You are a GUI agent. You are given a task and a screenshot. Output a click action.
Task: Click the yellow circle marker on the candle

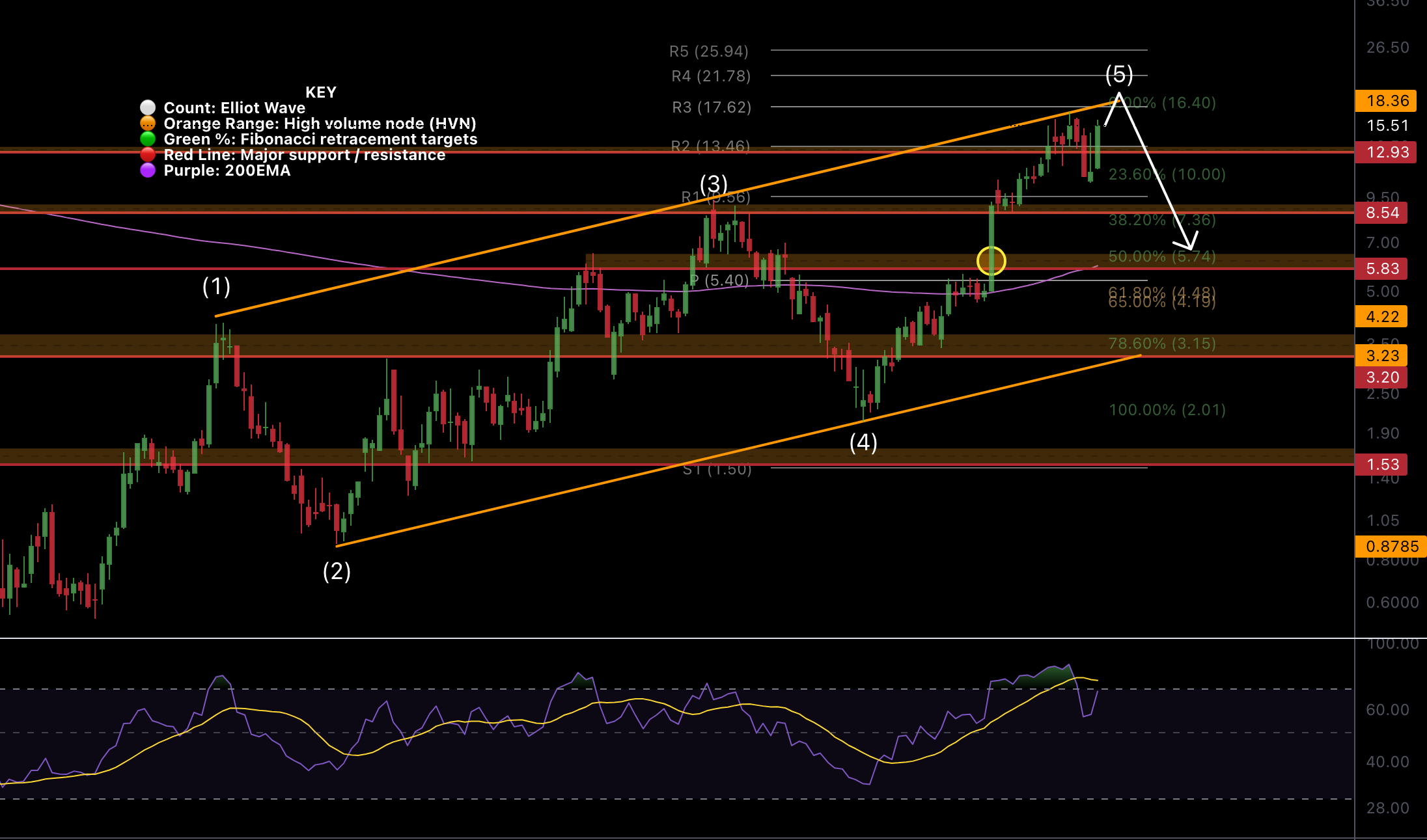pos(991,261)
